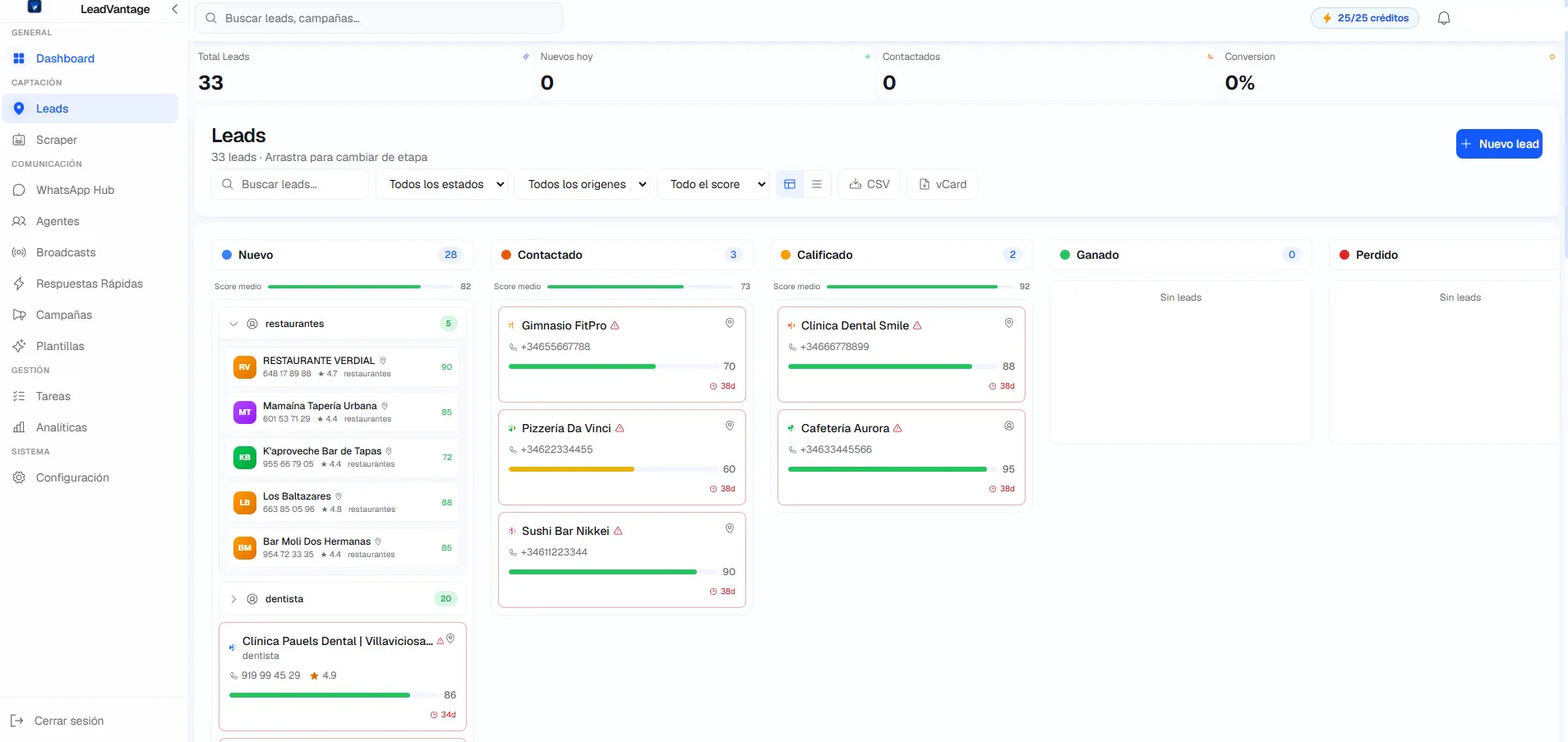Viewport: 1568px width, 742px height.
Task: Click the MT avatar of Mamaína Tapería
Action: [245, 412]
